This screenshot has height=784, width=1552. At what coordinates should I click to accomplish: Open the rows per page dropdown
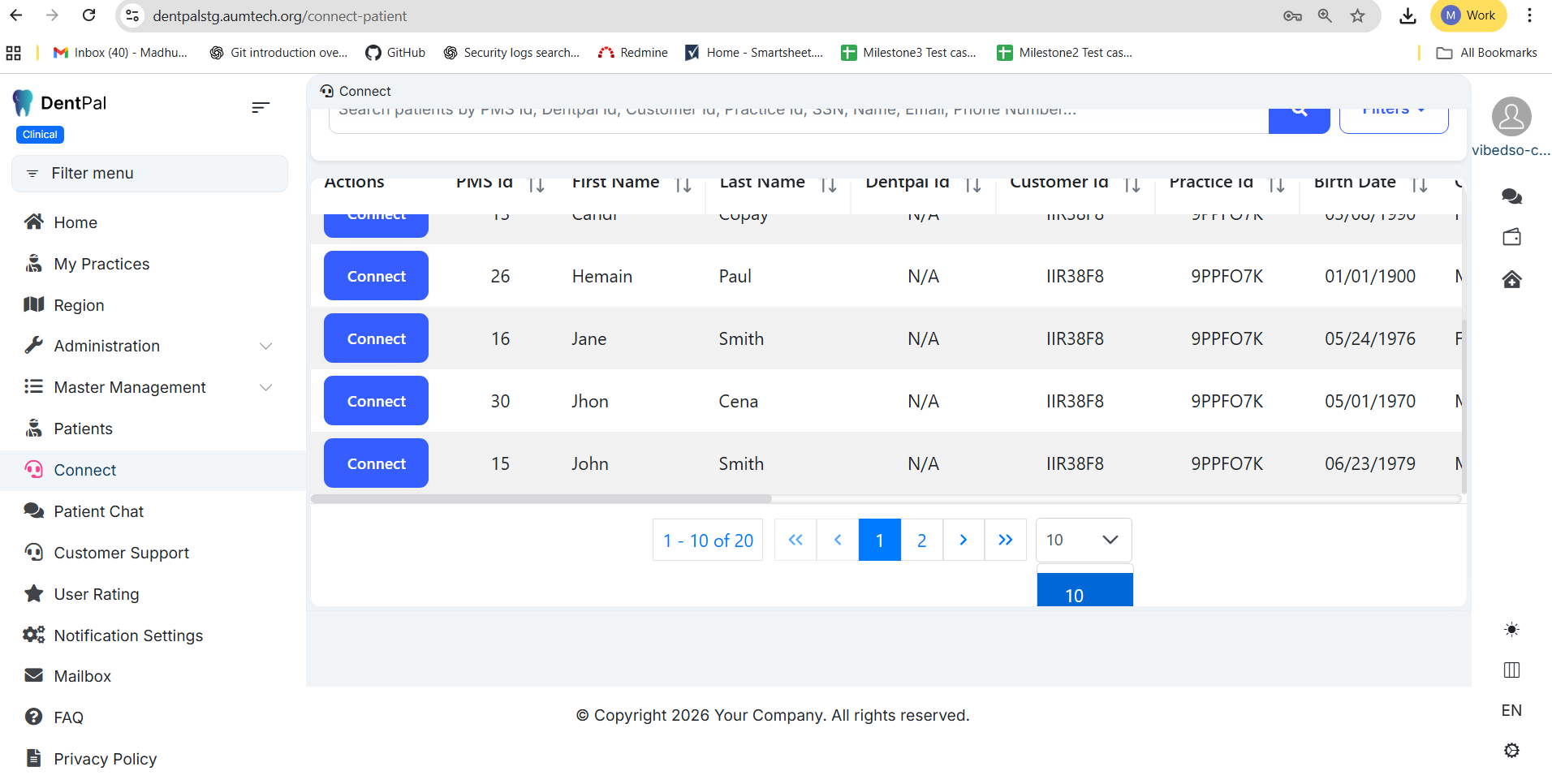[x=1083, y=541]
